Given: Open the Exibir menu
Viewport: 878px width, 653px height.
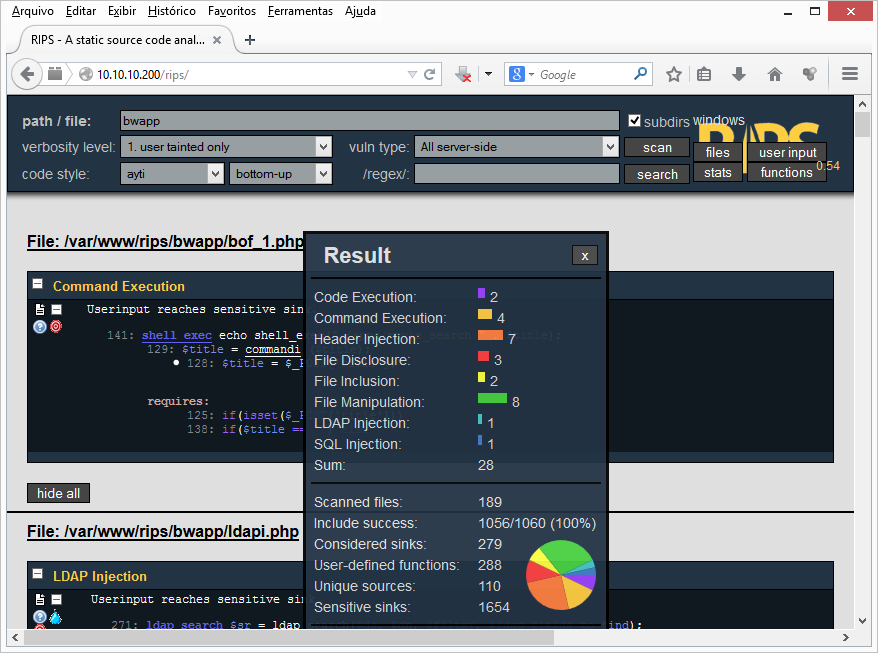Looking at the screenshot, I should tap(122, 11).
